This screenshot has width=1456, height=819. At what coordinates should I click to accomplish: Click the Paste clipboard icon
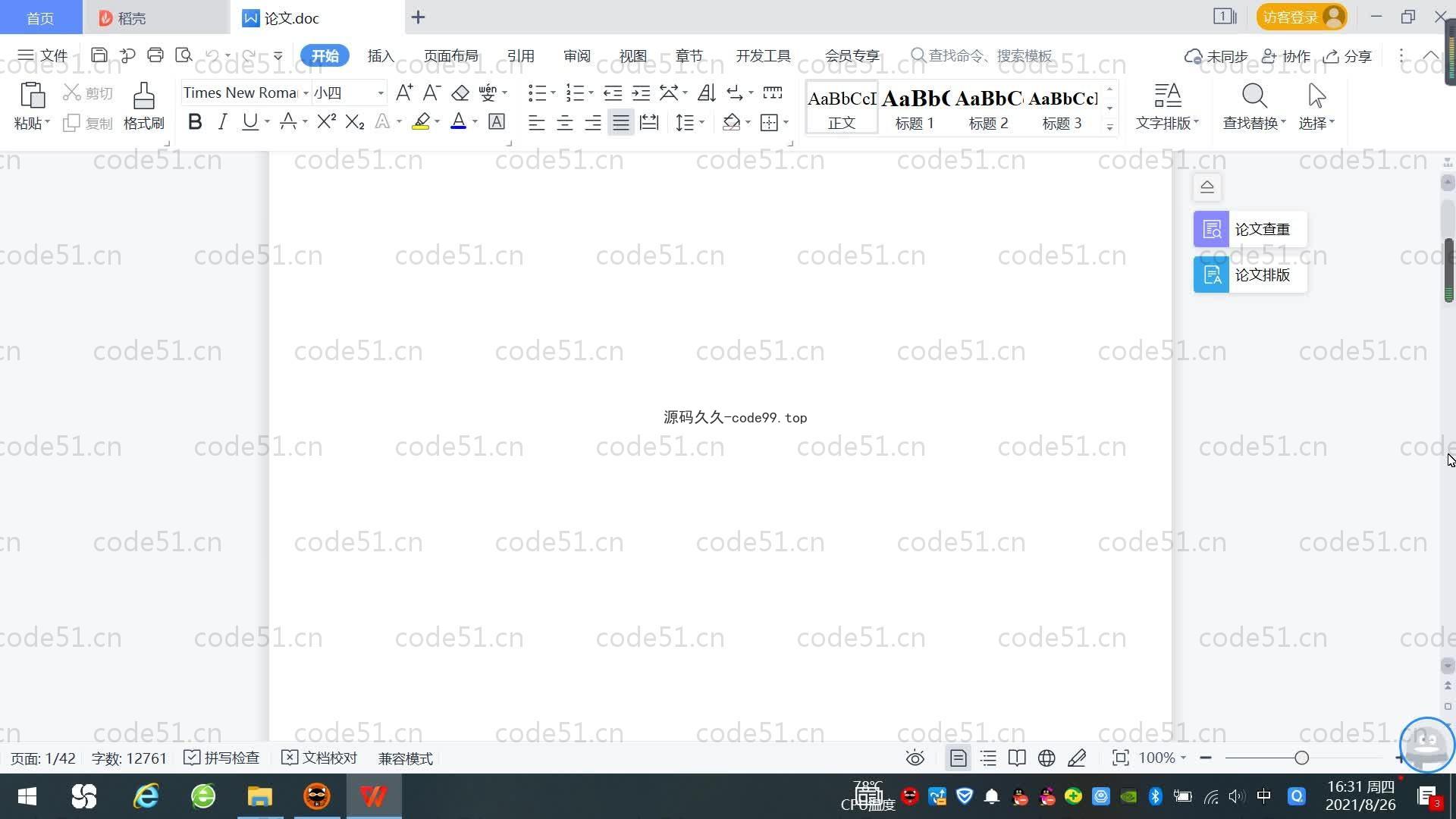tap(32, 96)
